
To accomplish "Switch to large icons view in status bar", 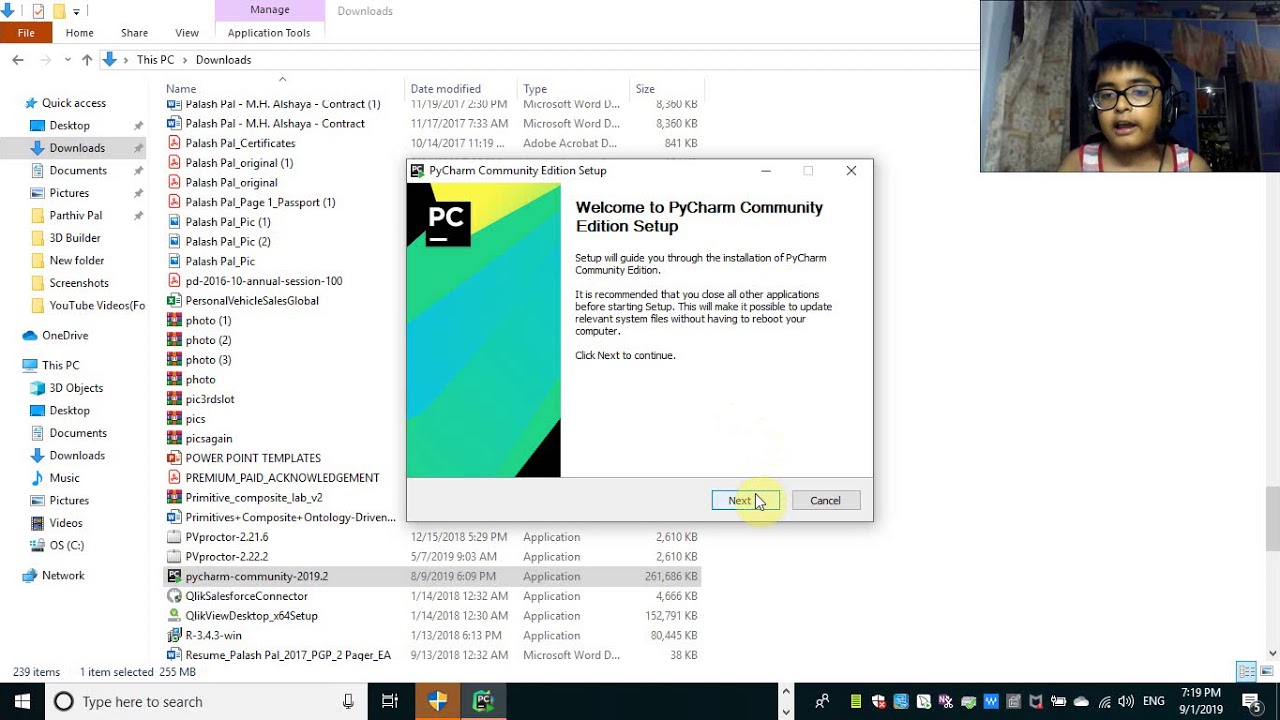I will pyautogui.click(x=1266, y=671).
